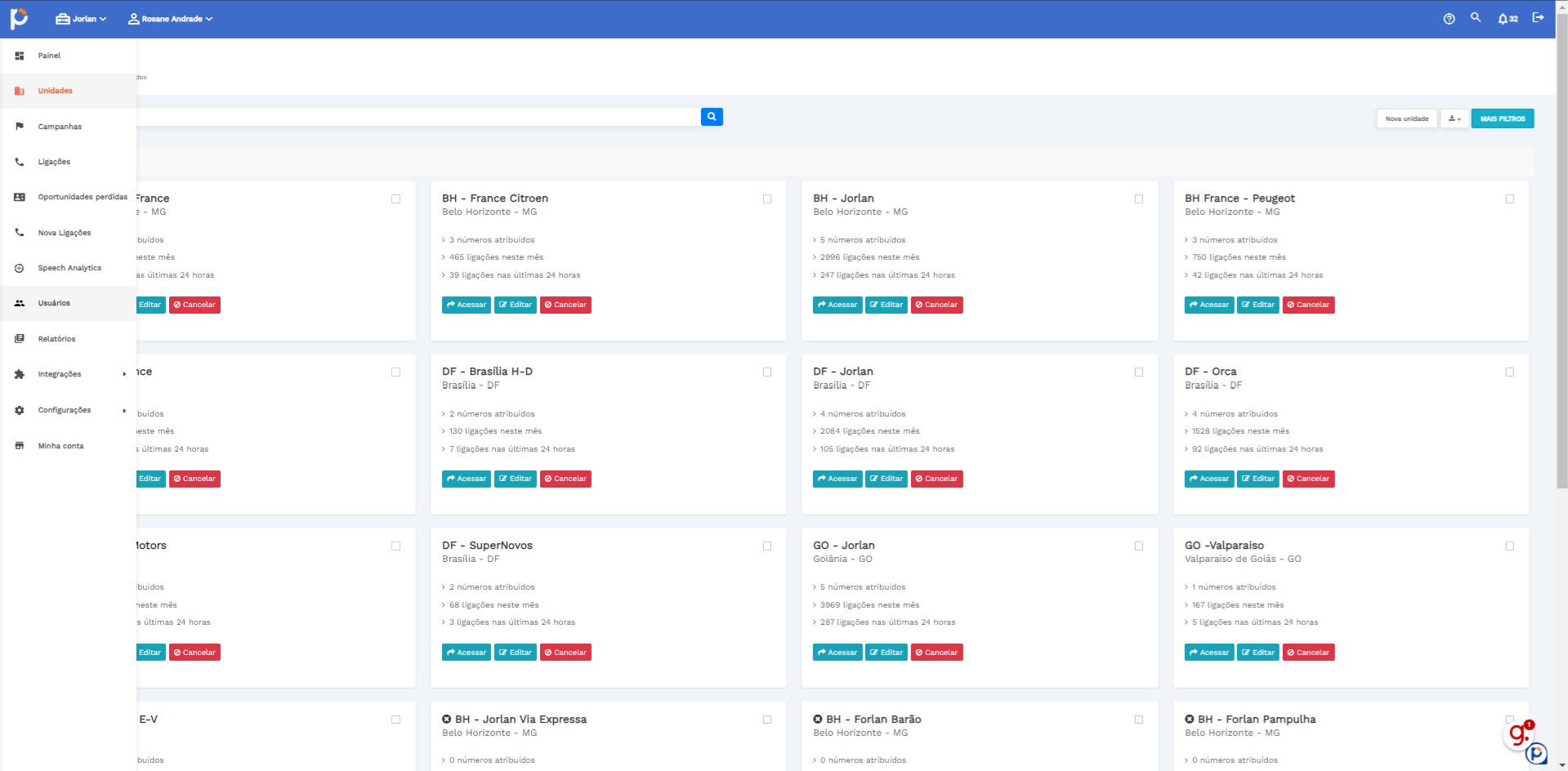
Task: Open the help question mark icon
Action: [1449, 19]
